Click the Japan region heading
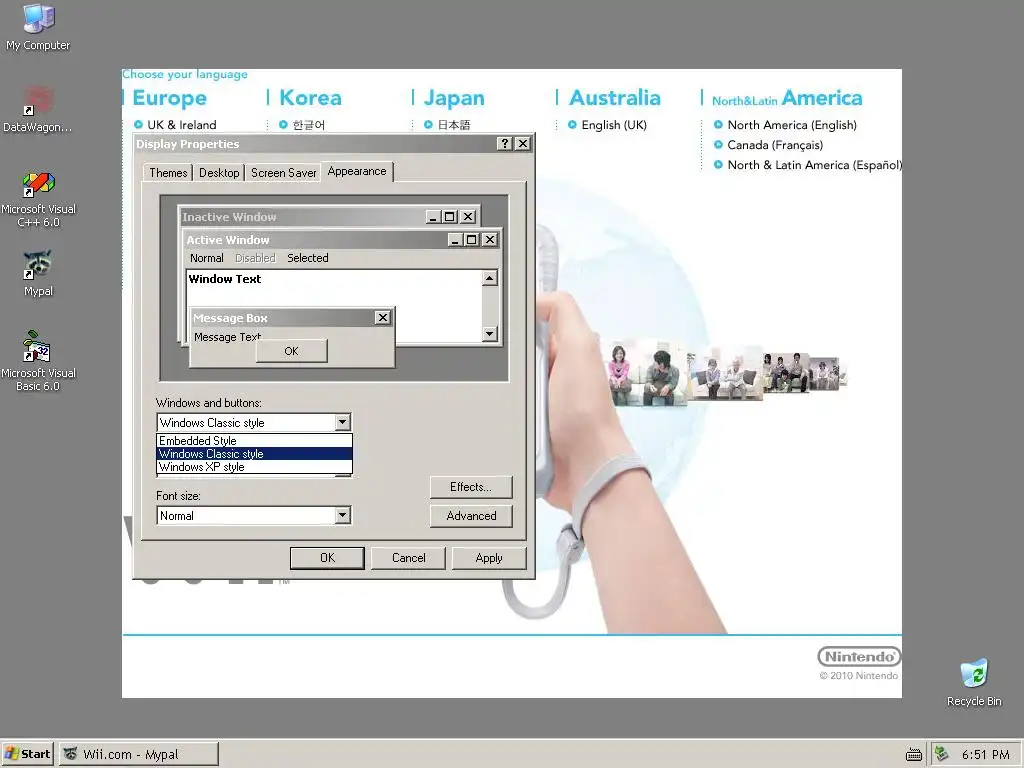Image resolution: width=1024 pixels, height=768 pixels. coord(454,98)
